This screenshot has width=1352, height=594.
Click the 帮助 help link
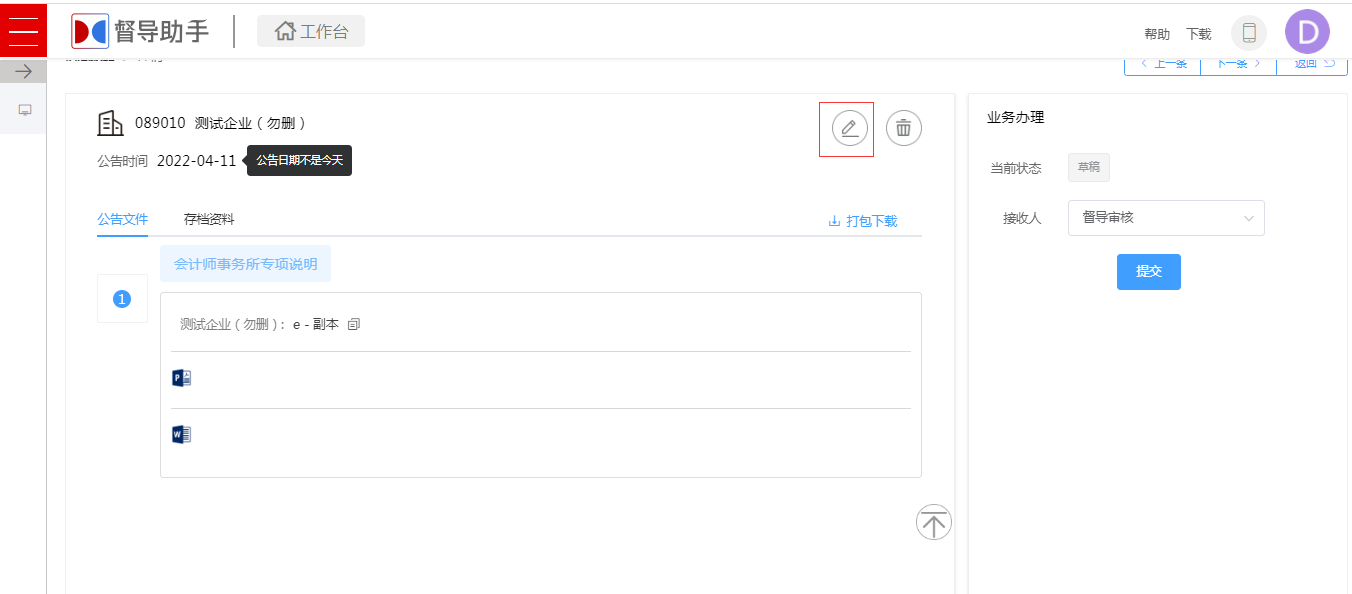(x=1157, y=34)
